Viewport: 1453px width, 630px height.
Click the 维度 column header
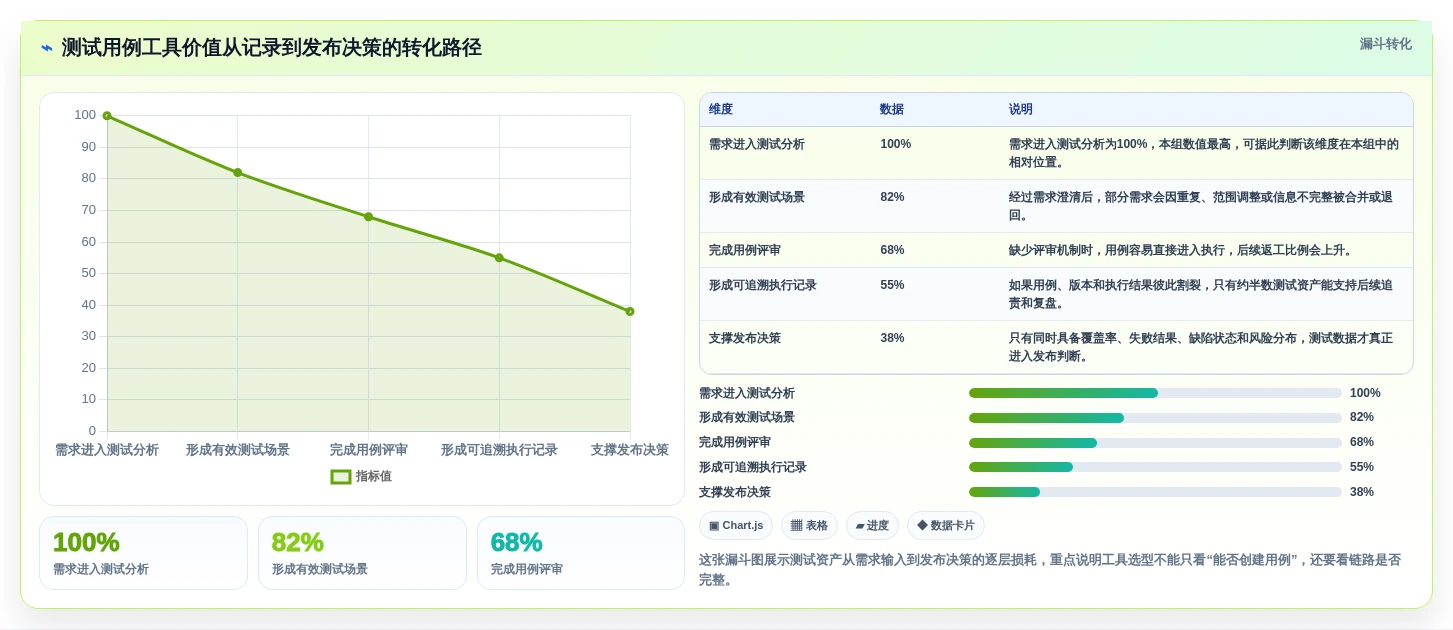click(x=721, y=110)
